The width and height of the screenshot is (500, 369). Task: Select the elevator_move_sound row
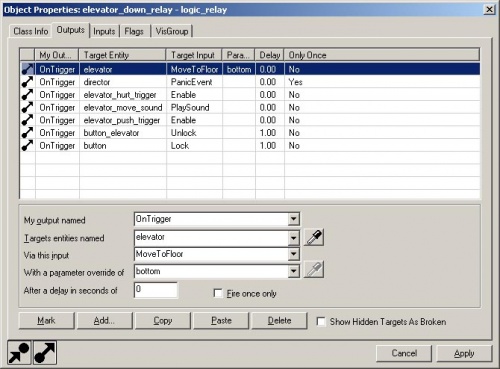coord(250,107)
